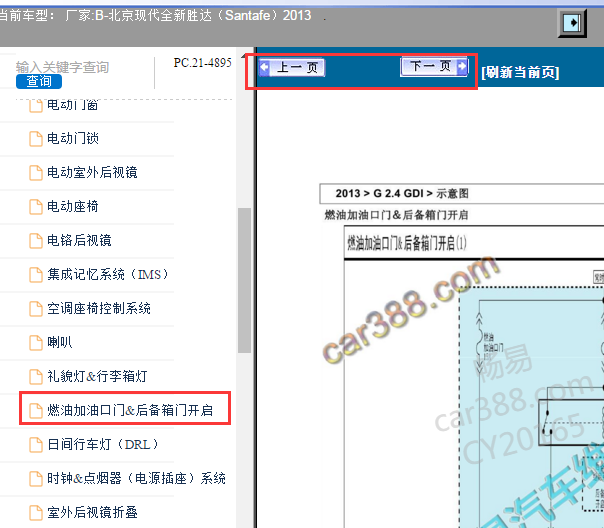
Task: Go to next page with 下一页 button
Action: (x=434, y=66)
